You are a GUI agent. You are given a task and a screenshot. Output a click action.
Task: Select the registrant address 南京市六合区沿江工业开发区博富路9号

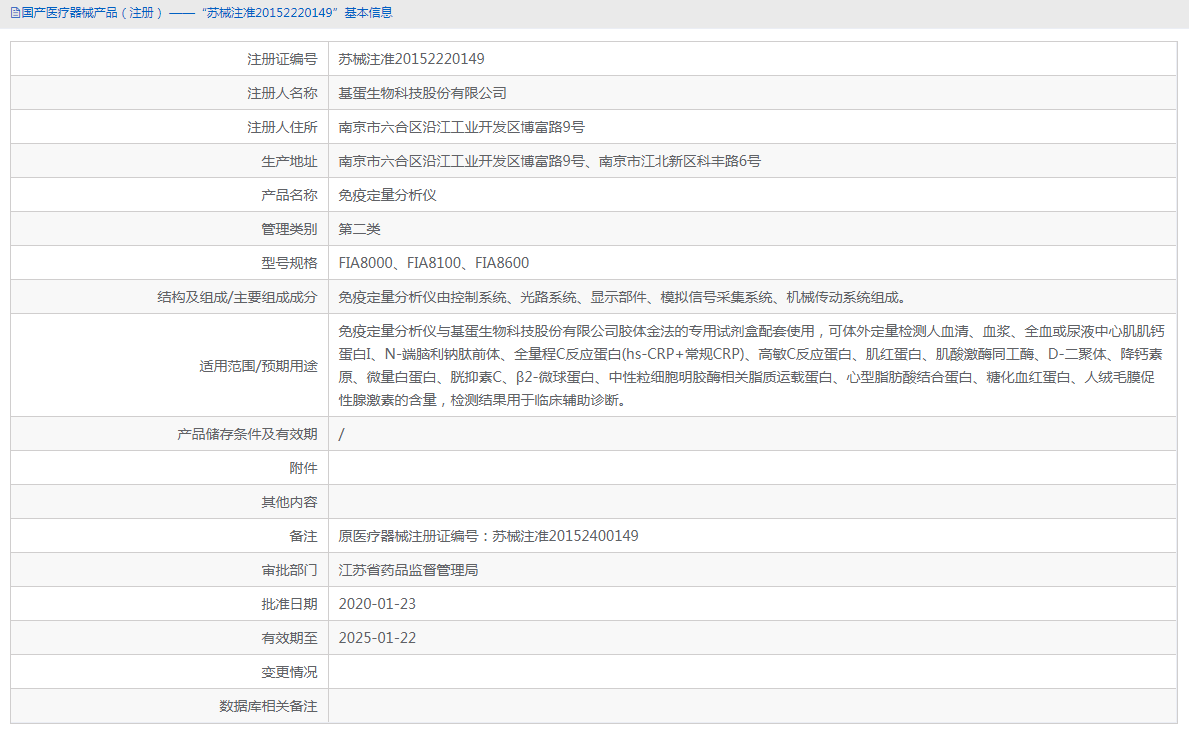[461, 127]
